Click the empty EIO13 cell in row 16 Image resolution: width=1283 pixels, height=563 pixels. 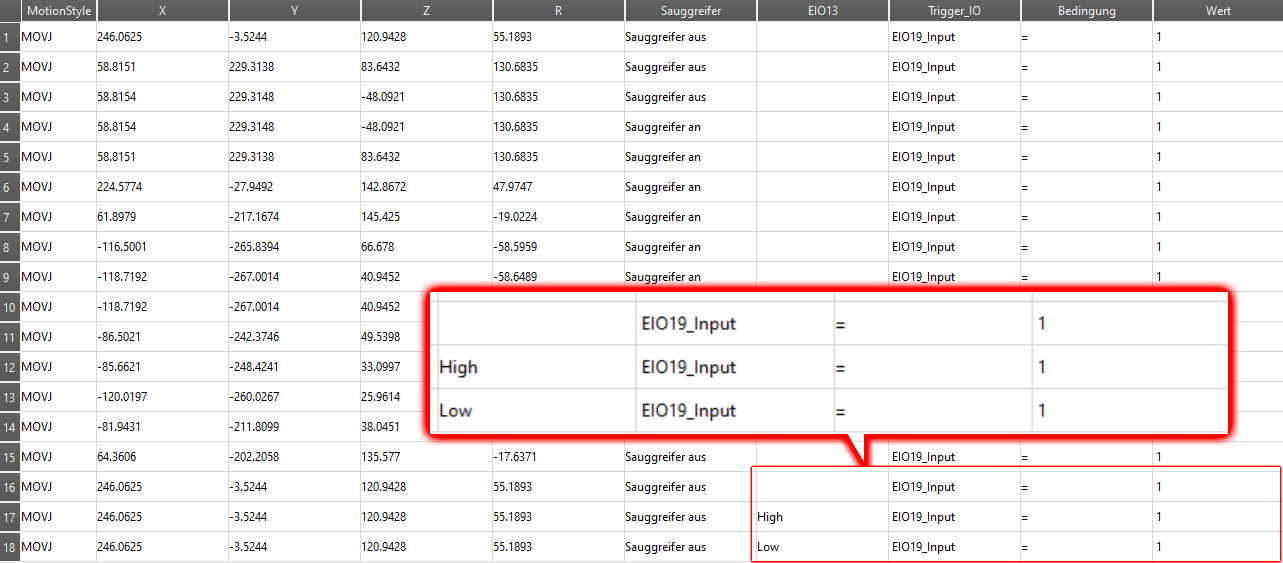[821, 487]
